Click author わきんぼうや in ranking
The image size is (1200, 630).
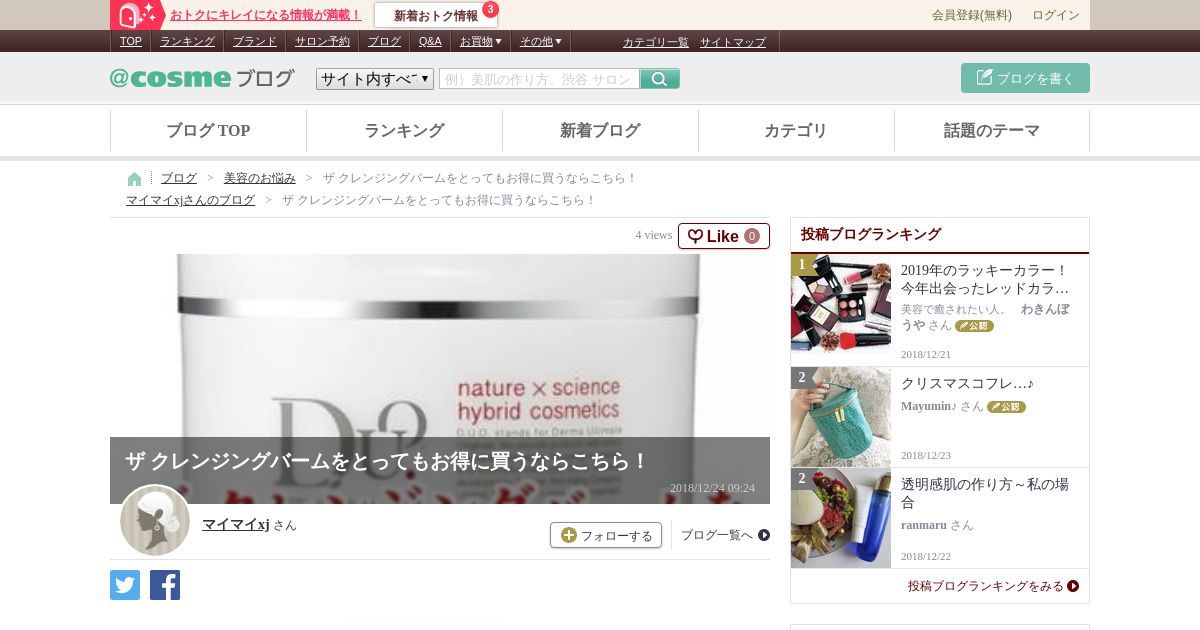click(x=985, y=317)
